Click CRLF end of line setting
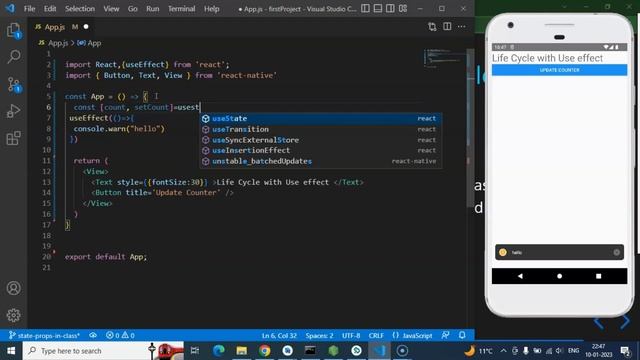This screenshot has width=640, height=360. click(376, 336)
